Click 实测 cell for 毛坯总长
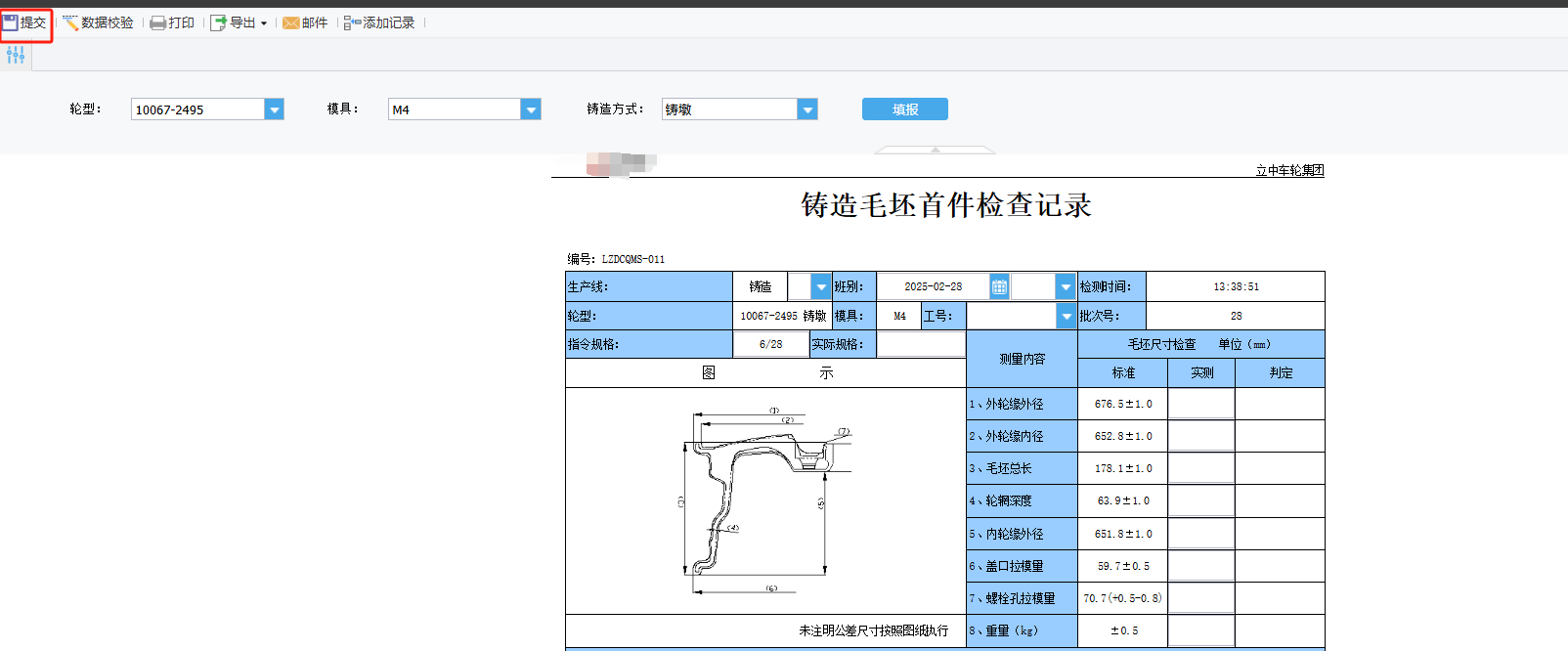The height and width of the screenshot is (651, 1568). click(x=1200, y=468)
